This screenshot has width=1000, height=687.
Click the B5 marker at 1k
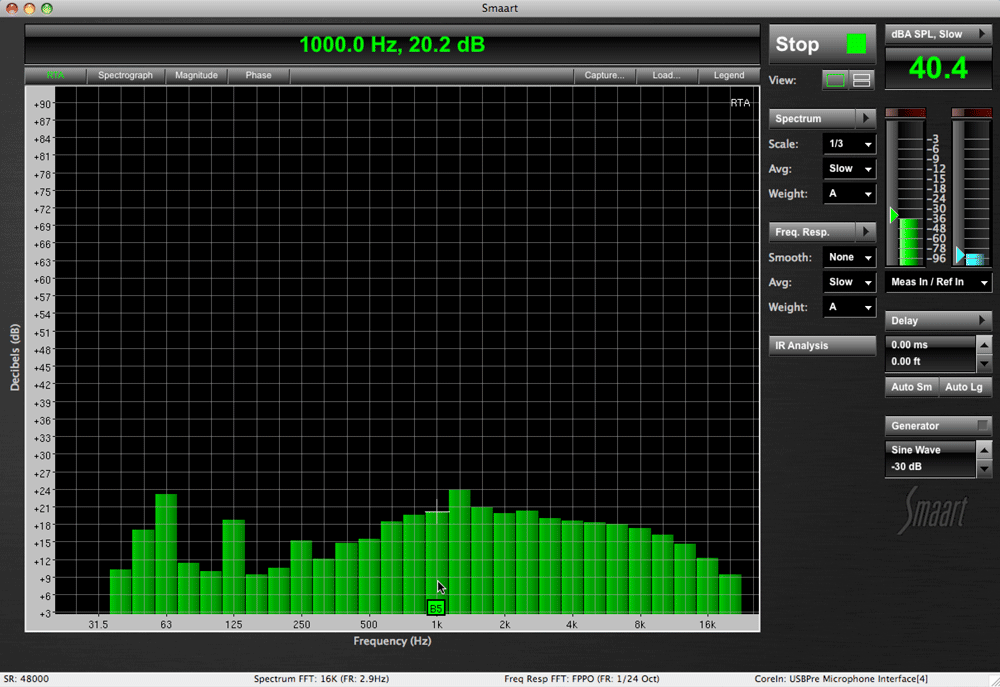coord(436,608)
